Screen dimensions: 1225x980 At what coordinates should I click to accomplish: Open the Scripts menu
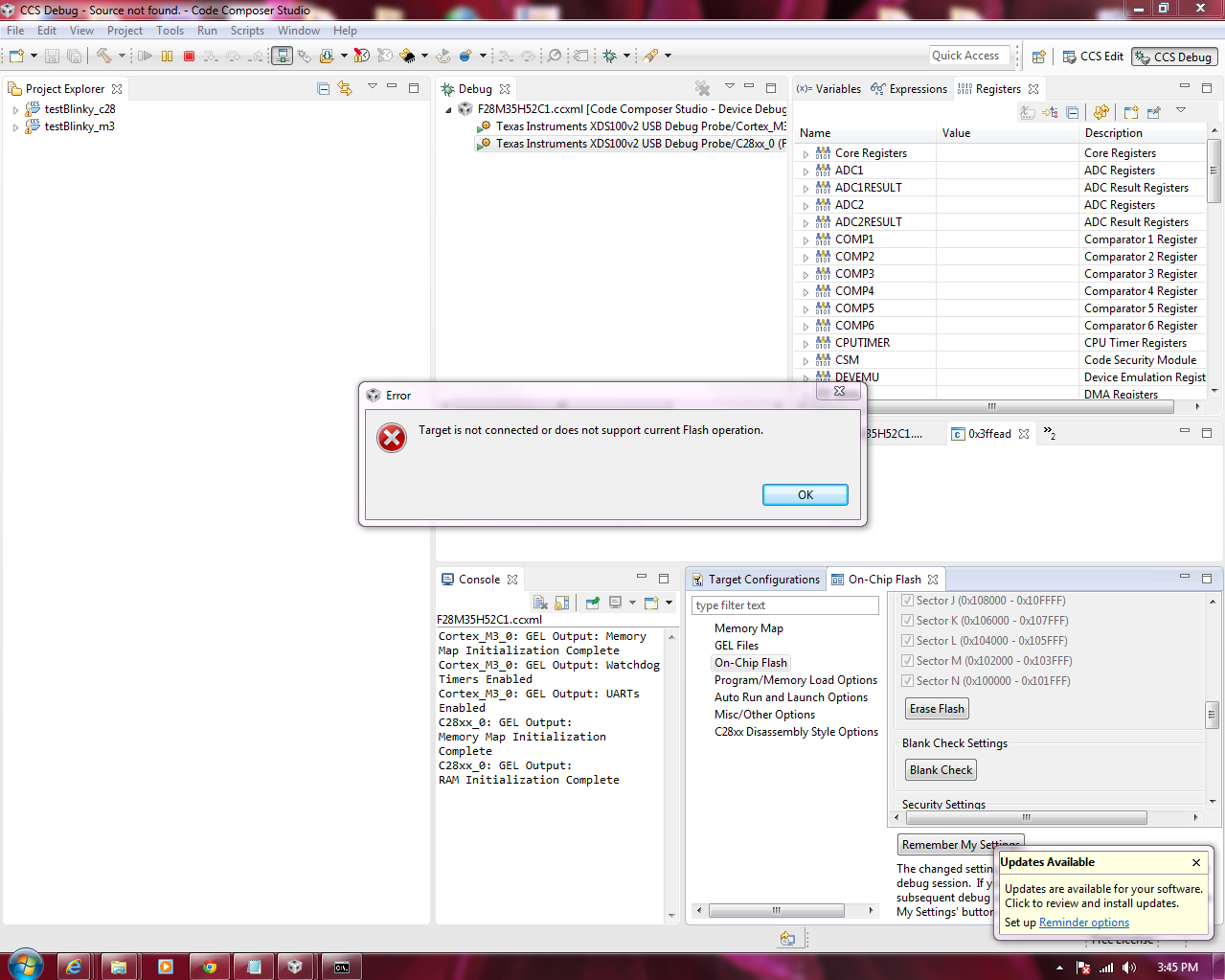[247, 31]
